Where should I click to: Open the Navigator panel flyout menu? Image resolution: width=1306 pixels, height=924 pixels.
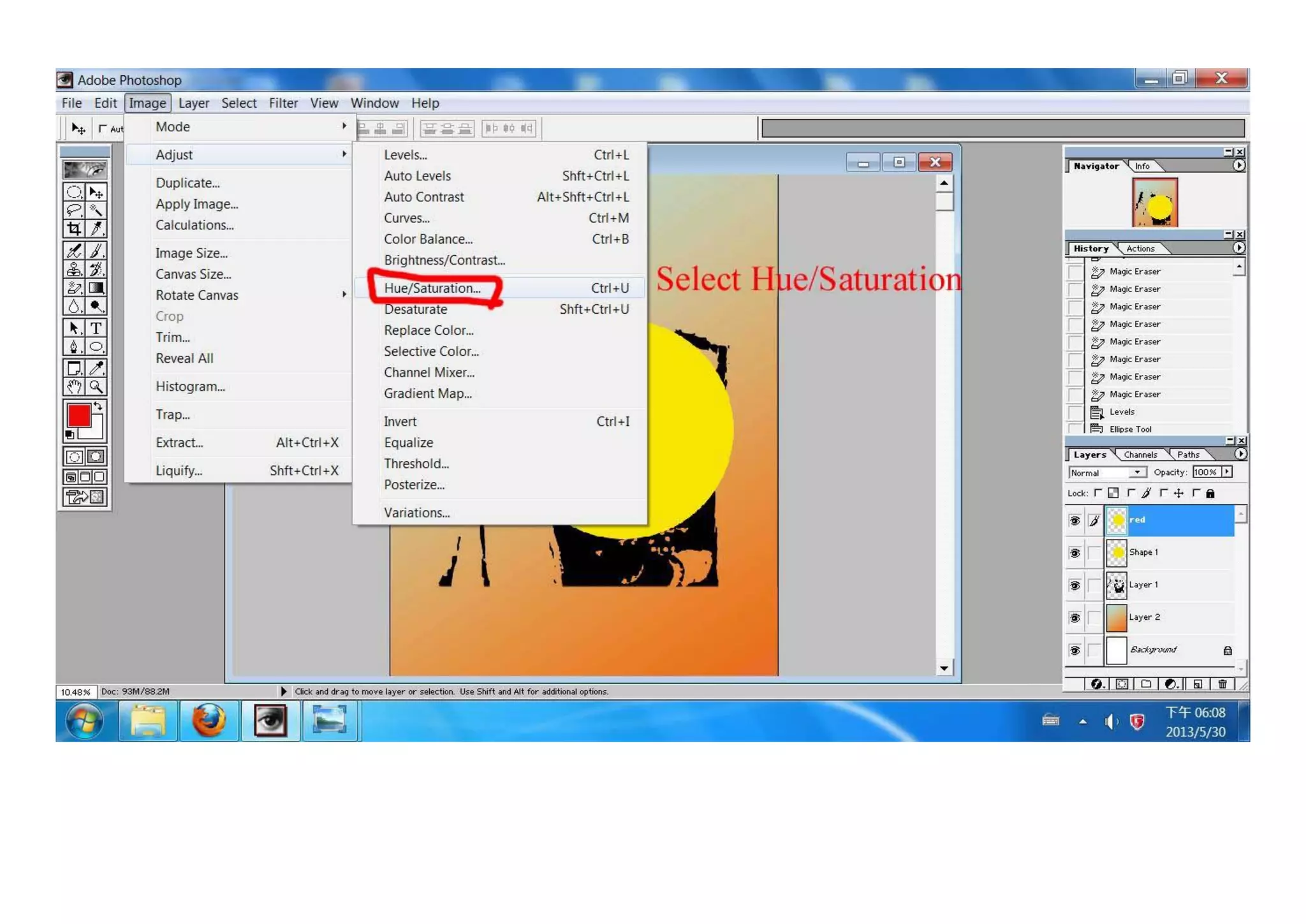[x=1238, y=165]
